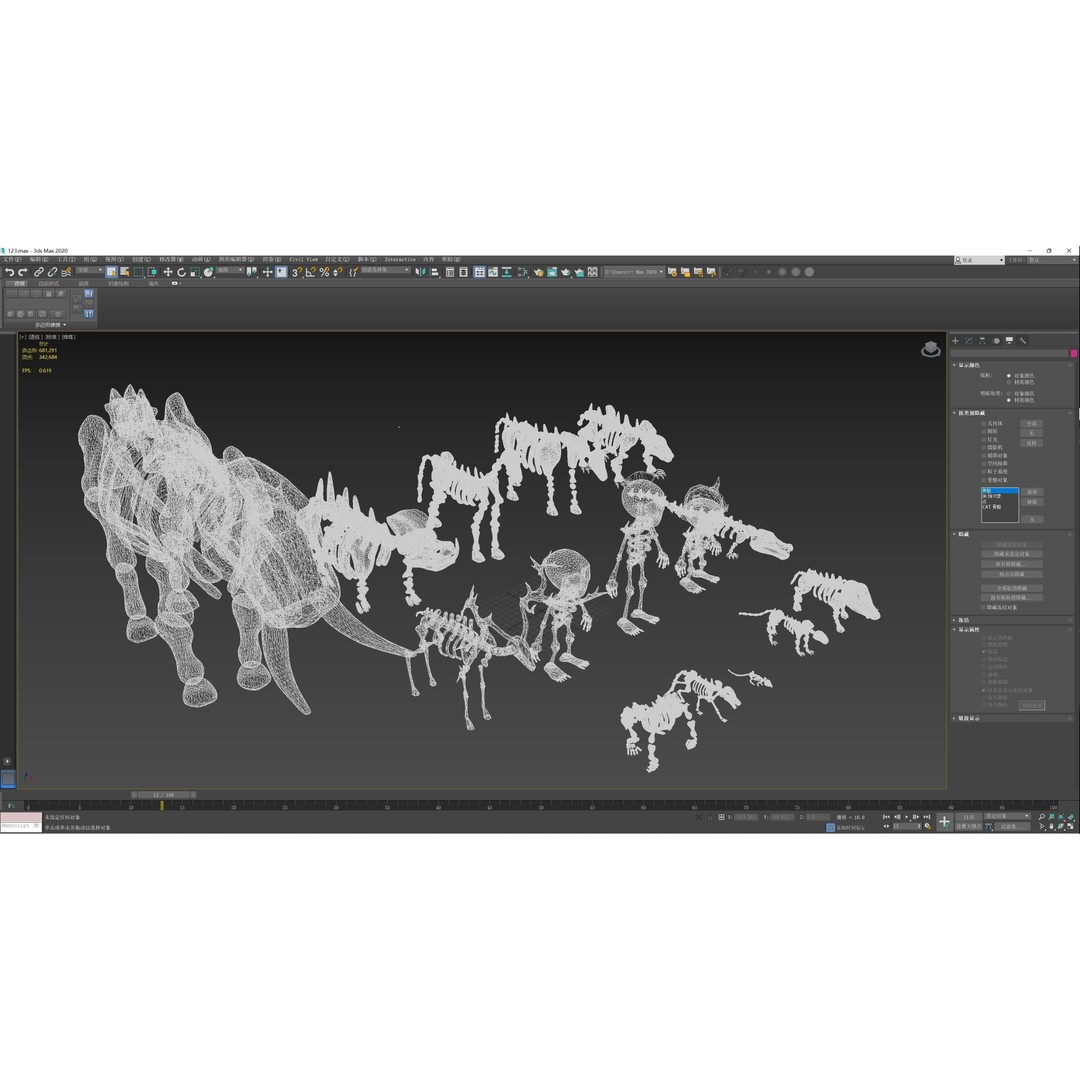The width and height of the screenshot is (1080, 1080).
Task: Open the 工具 menu
Action: coord(66,260)
